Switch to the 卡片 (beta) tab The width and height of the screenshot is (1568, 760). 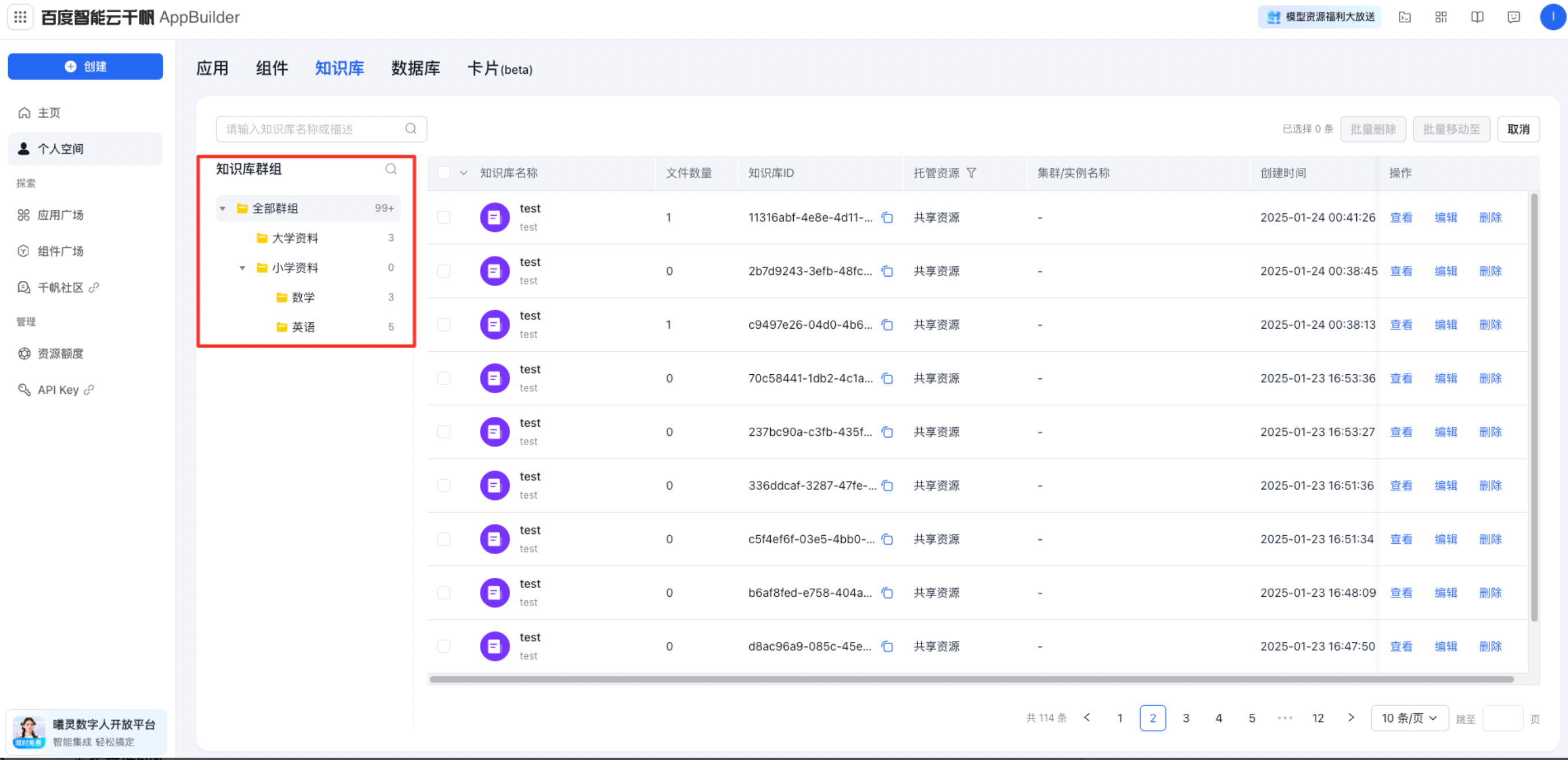(x=500, y=68)
